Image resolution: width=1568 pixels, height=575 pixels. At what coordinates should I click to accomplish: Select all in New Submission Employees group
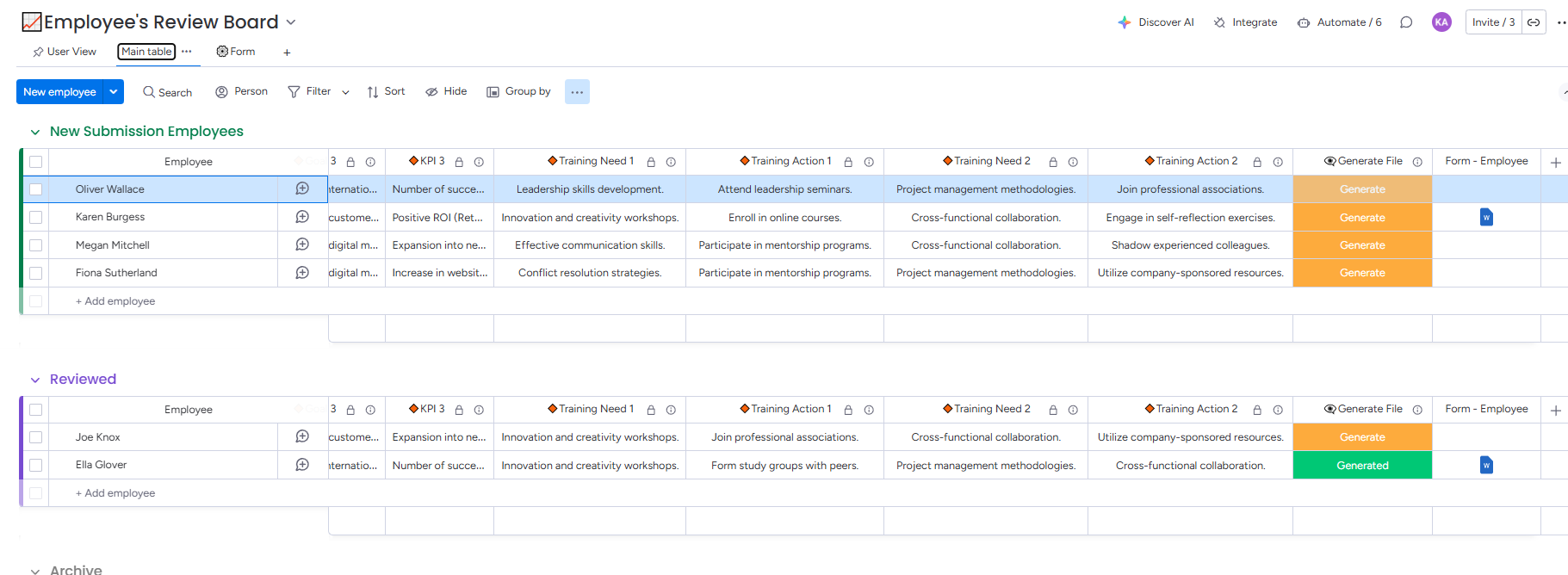click(x=35, y=162)
